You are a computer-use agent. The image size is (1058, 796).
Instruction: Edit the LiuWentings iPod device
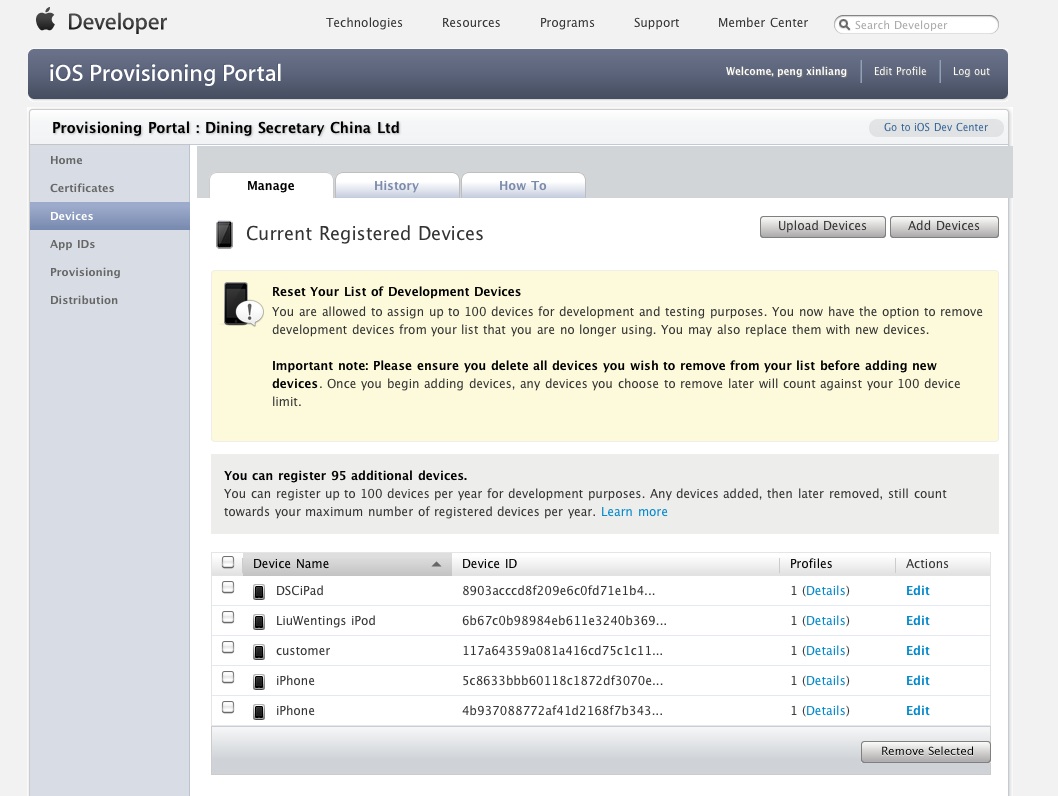[918, 621]
